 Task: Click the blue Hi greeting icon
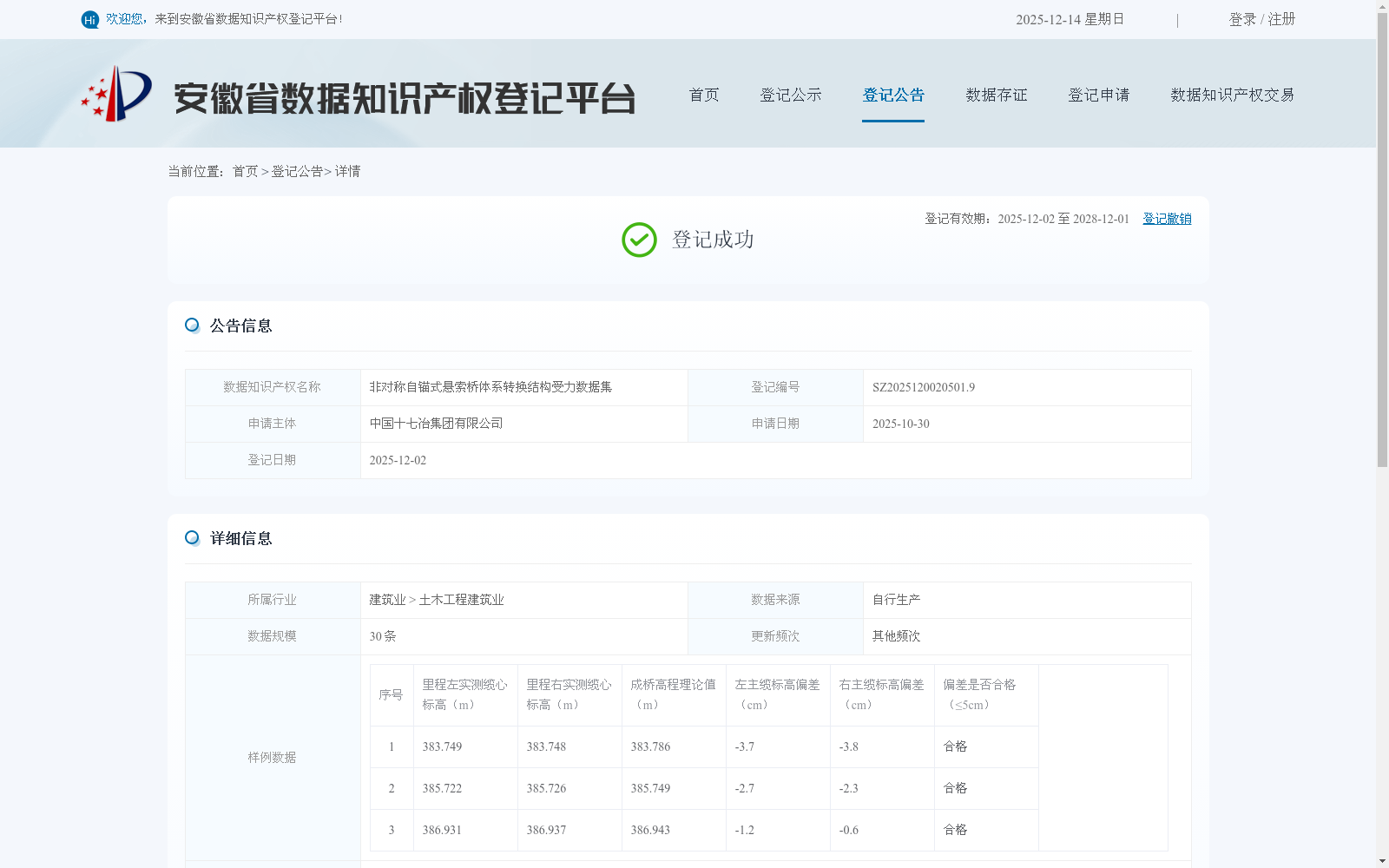tap(90, 19)
